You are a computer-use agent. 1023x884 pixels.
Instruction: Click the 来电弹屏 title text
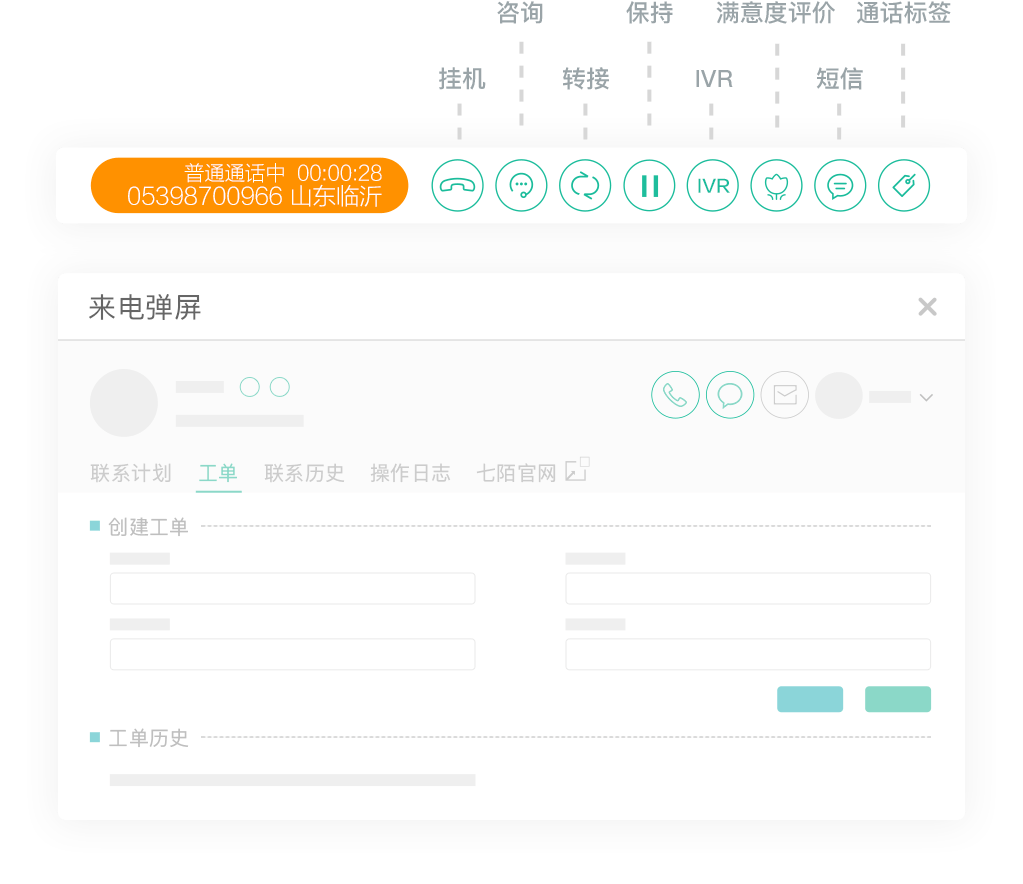click(x=145, y=307)
